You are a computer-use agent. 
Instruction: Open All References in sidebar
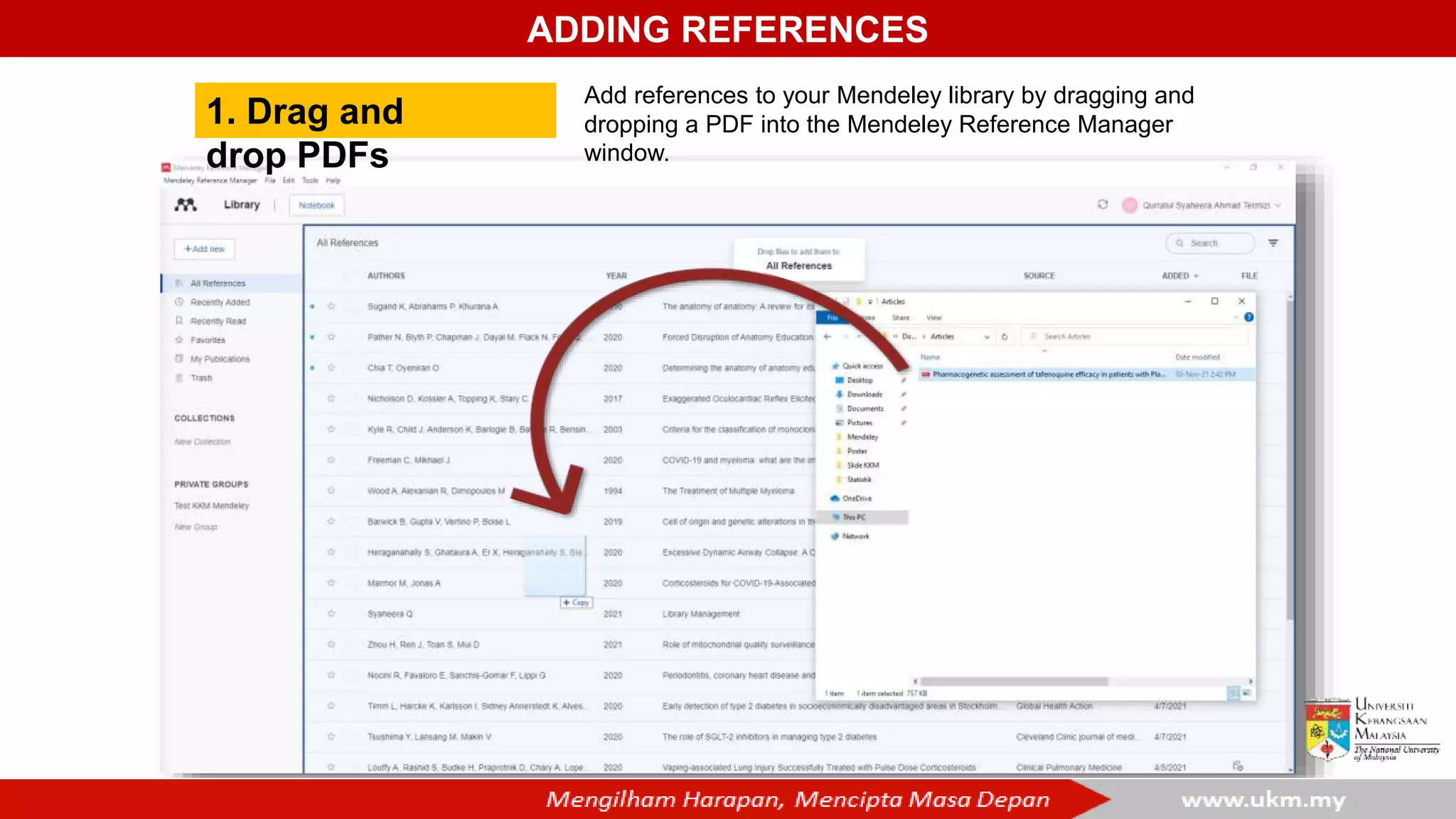[x=232, y=283]
